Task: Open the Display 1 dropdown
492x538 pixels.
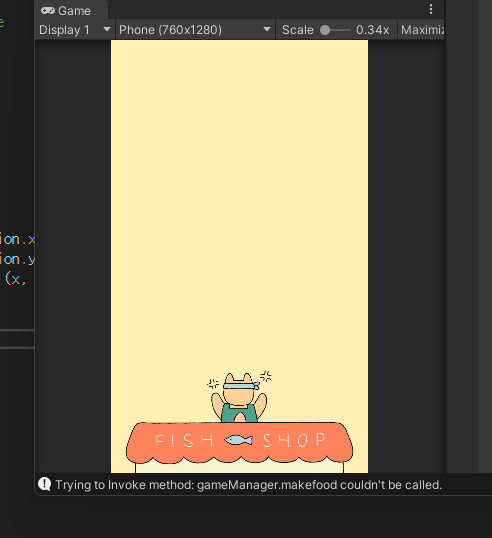Action: [x=75, y=30]
